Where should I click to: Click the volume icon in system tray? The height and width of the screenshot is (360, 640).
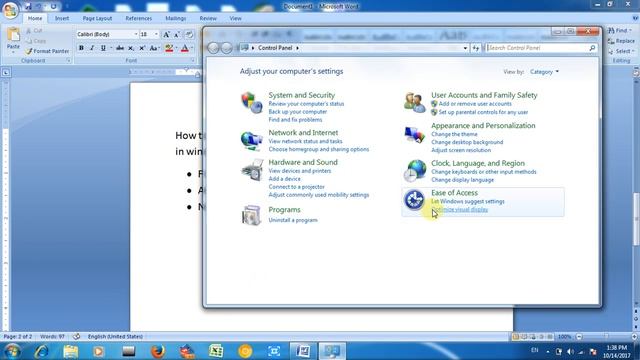tap(570, 351)
